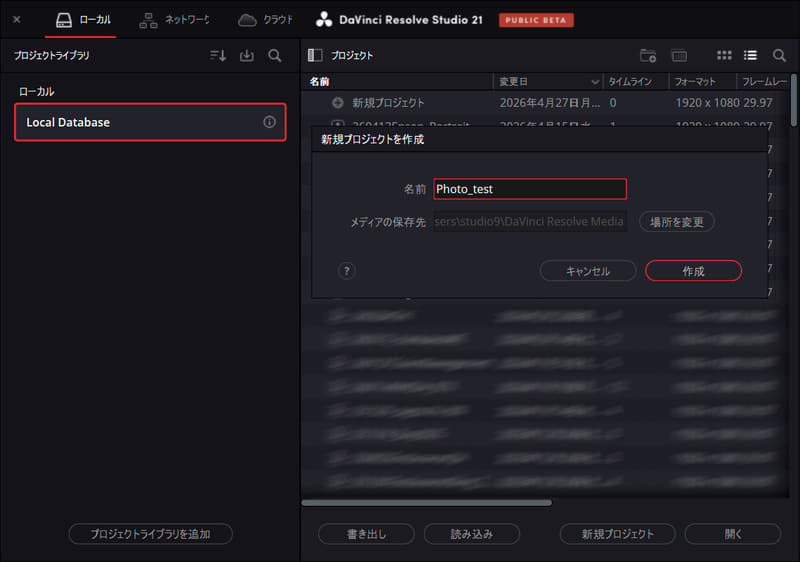Click the projects search magnifier icon
Viewport: 800px width, 562px height.
coord(779,55)
